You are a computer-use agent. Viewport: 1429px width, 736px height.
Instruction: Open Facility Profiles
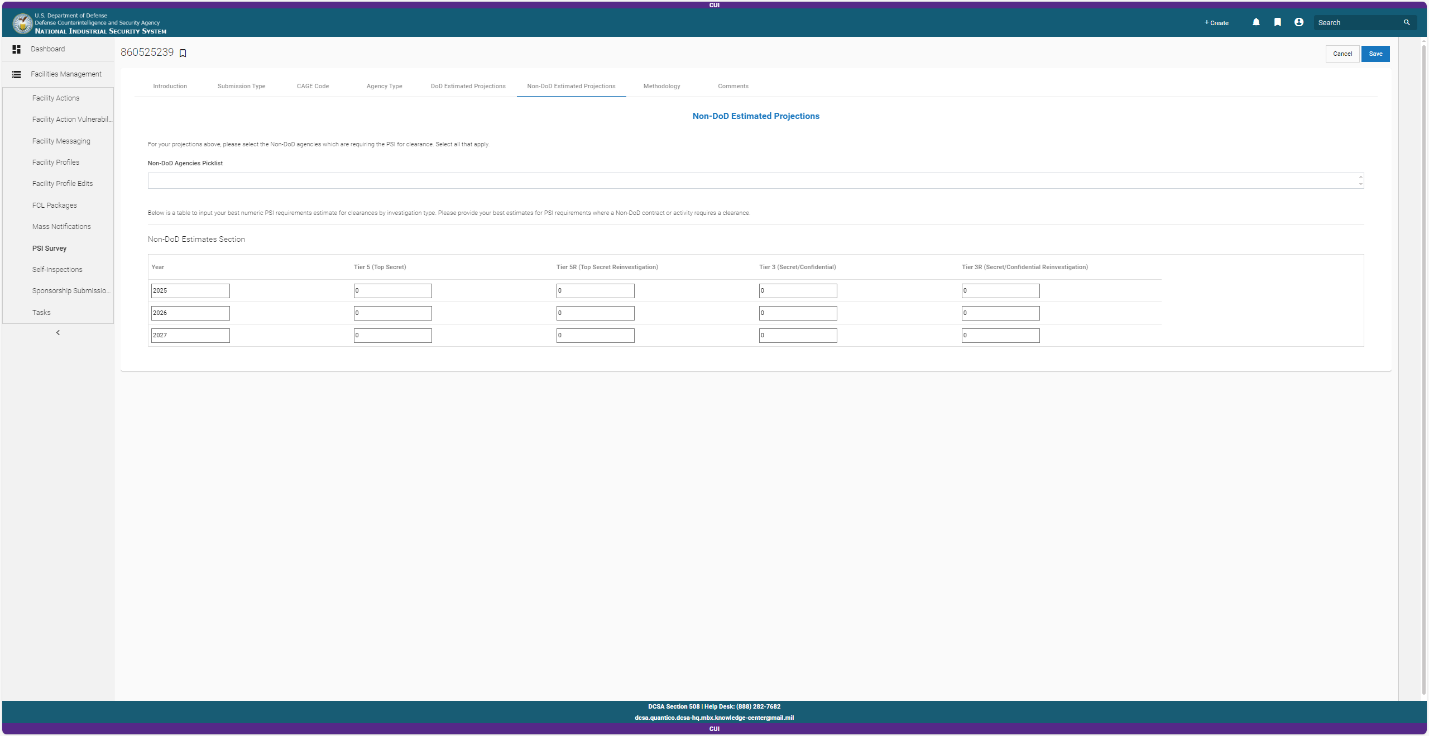pos(58,162)
